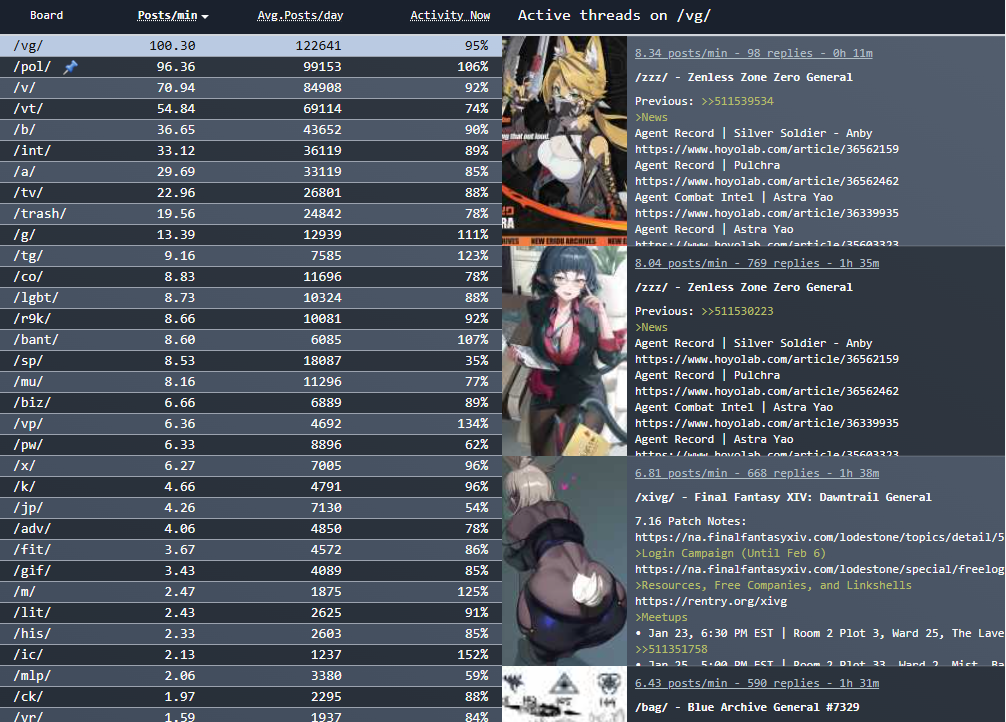The height and width of the screenshot is (722, 1006).
Task: Select the /int/ board row
Action: click(x=251, y=151)
